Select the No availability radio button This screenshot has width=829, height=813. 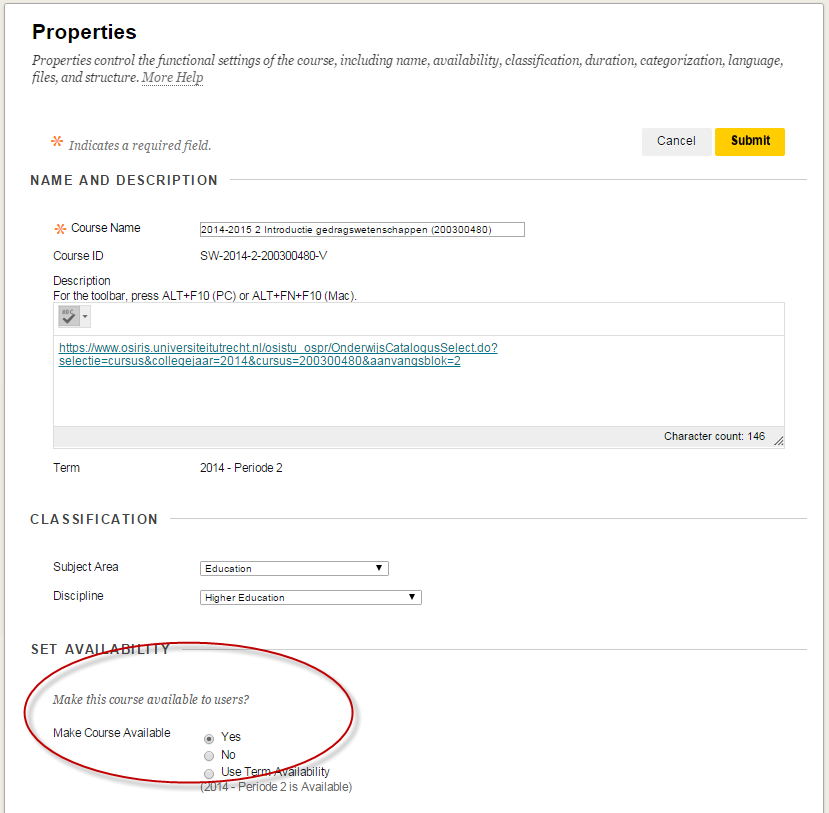209,756
